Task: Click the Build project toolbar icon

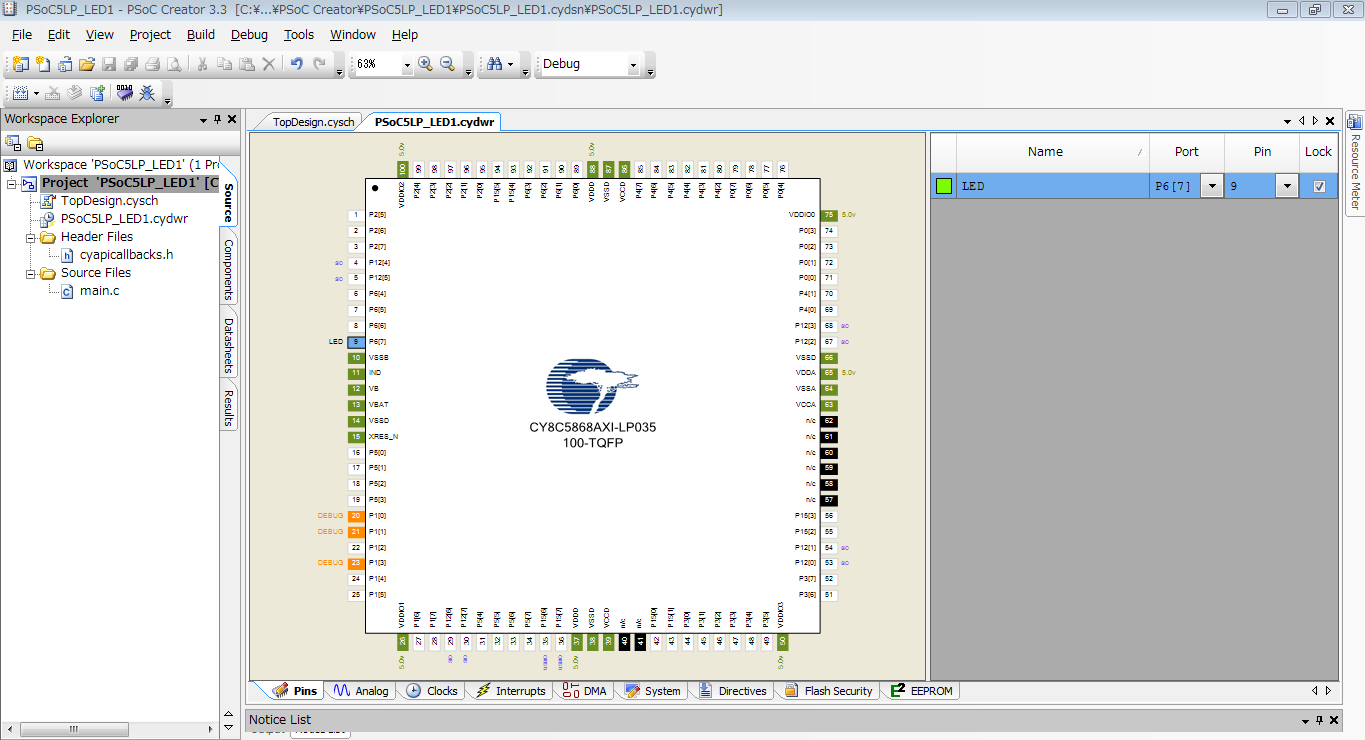Action: [20, 93]
